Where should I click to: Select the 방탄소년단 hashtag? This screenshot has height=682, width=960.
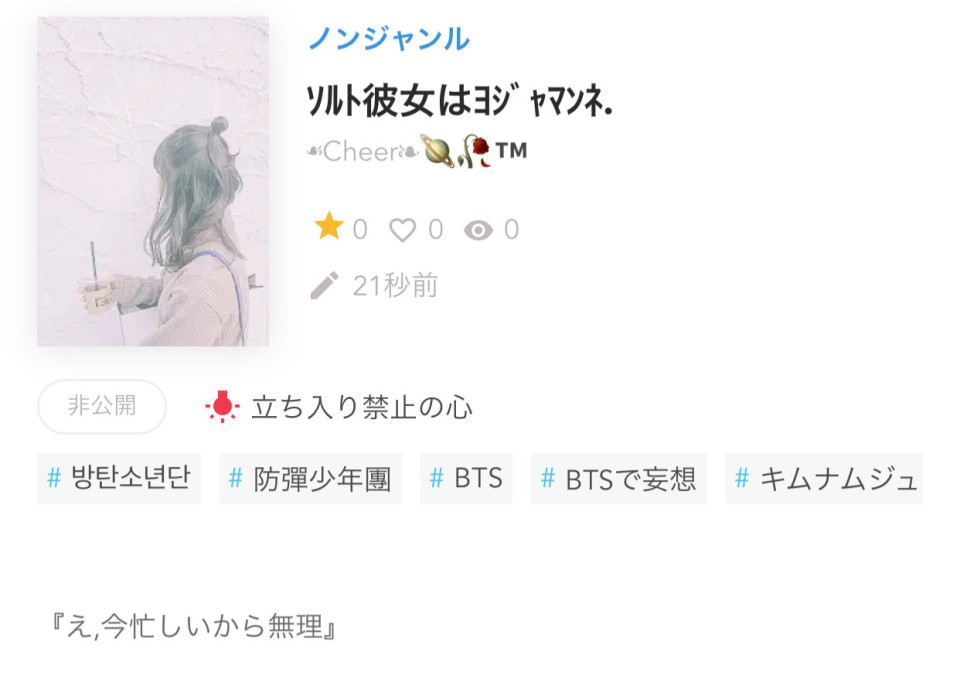coord(119,479)
